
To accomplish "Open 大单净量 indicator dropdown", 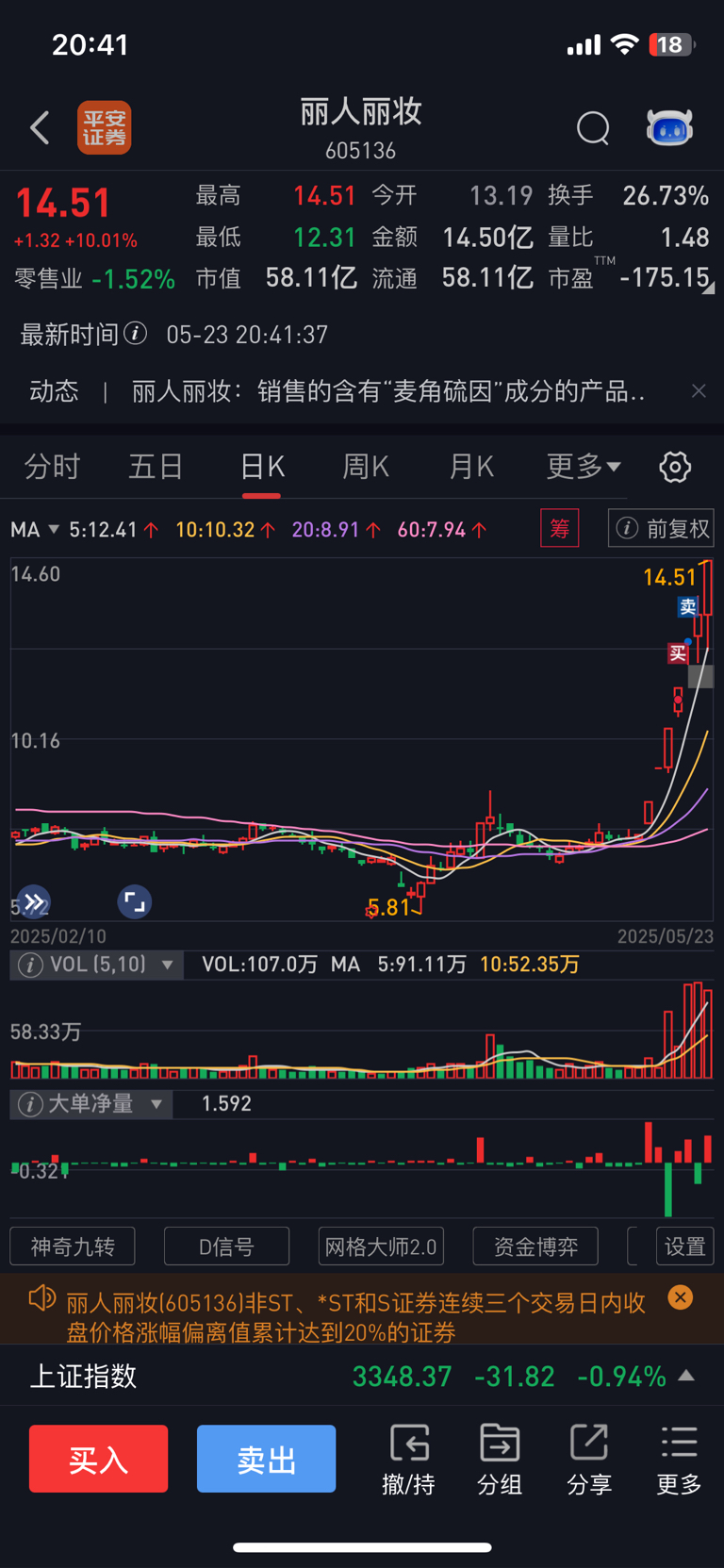I will (156, 1104).
